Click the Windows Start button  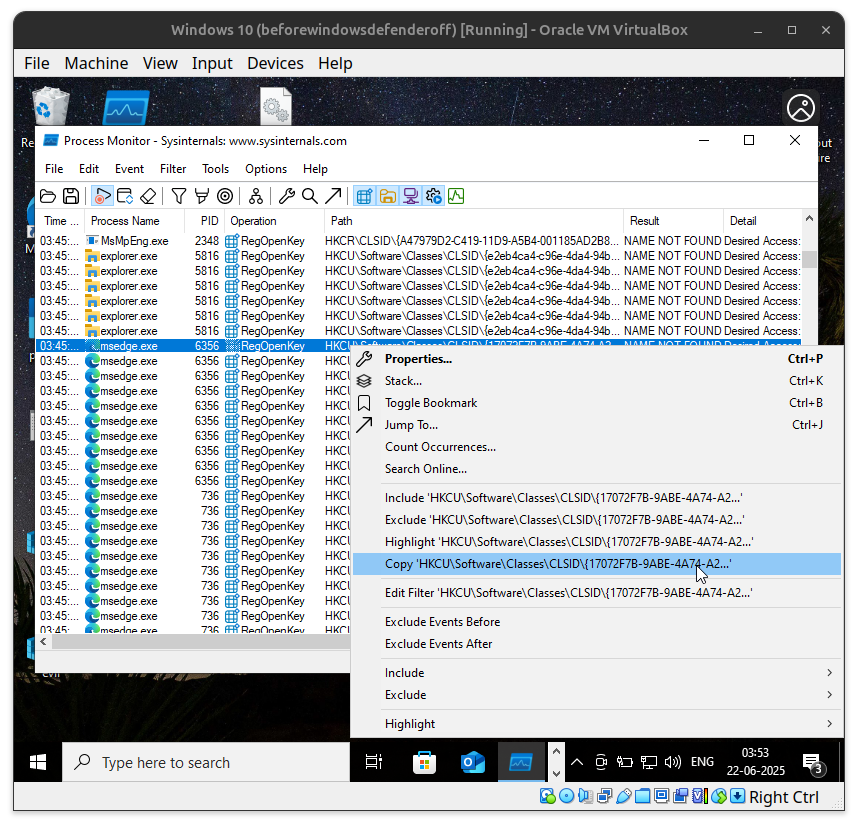click(38, 762)
